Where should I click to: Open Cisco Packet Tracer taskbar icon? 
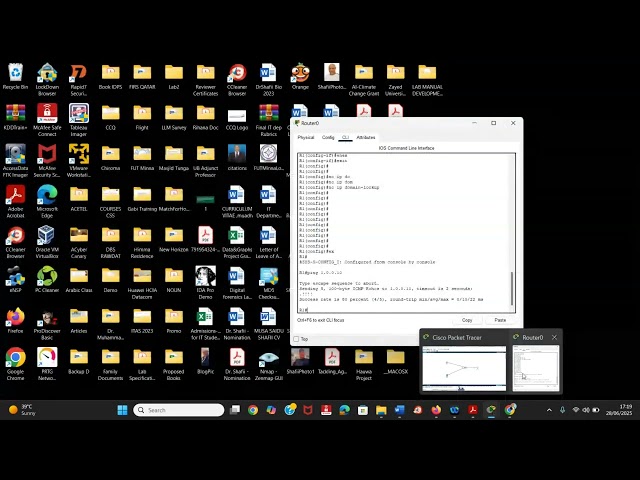click(x=491, y=410)
